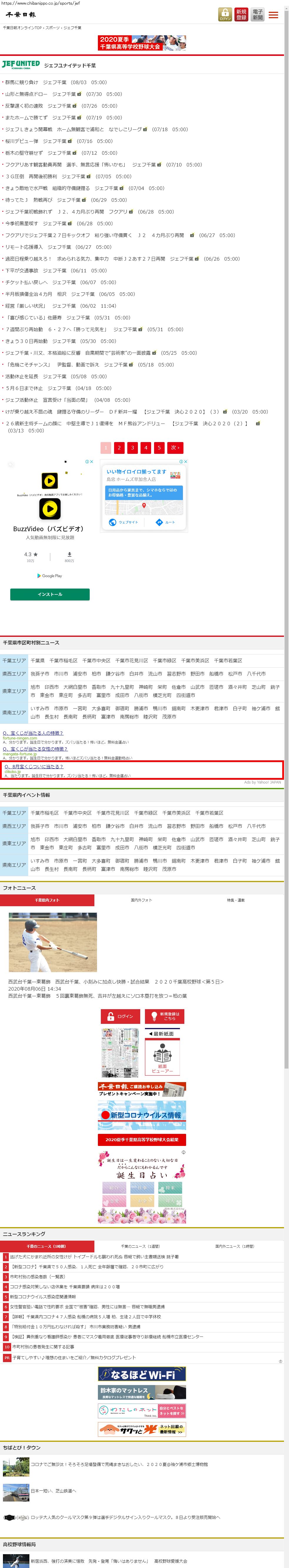
Task: Click the 電子新聞 icon in header
Action: 257,15
